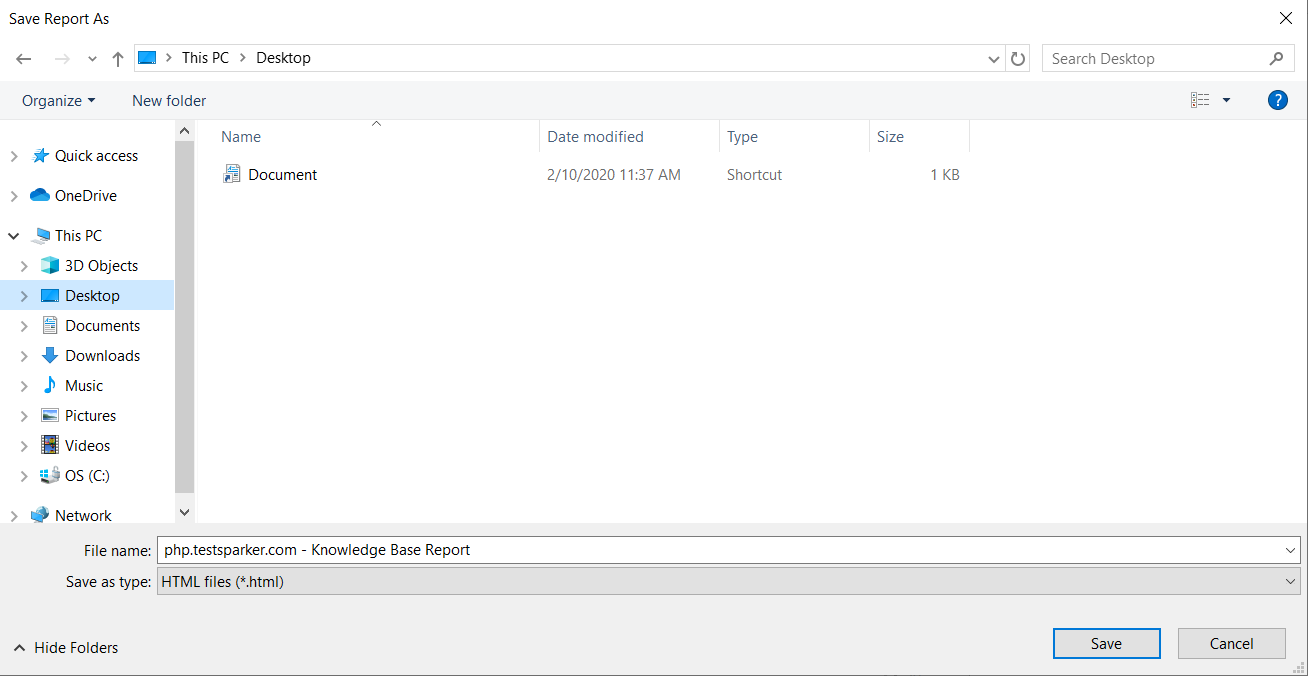Image resolution: width=1308 pixels, height=676 pixels.
Task: Select the Document shortcut file
Action: click(283, 174)
